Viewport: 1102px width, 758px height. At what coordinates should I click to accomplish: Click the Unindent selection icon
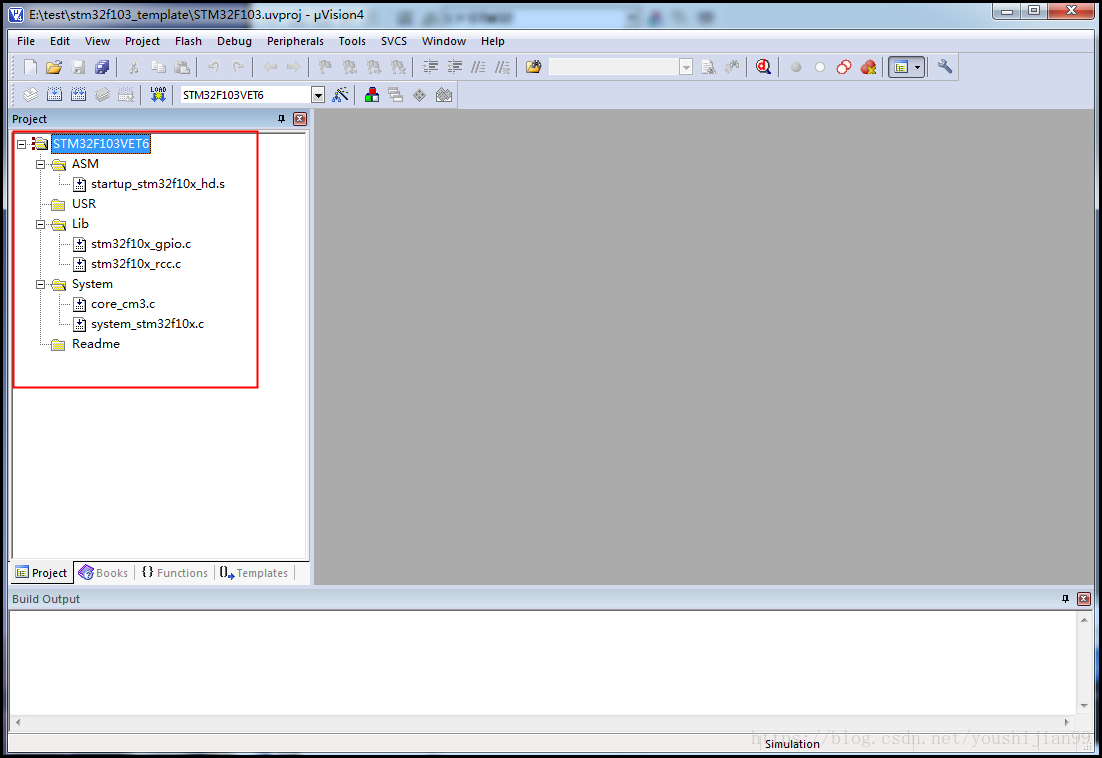pyautogui.click(x=455, y=67)
